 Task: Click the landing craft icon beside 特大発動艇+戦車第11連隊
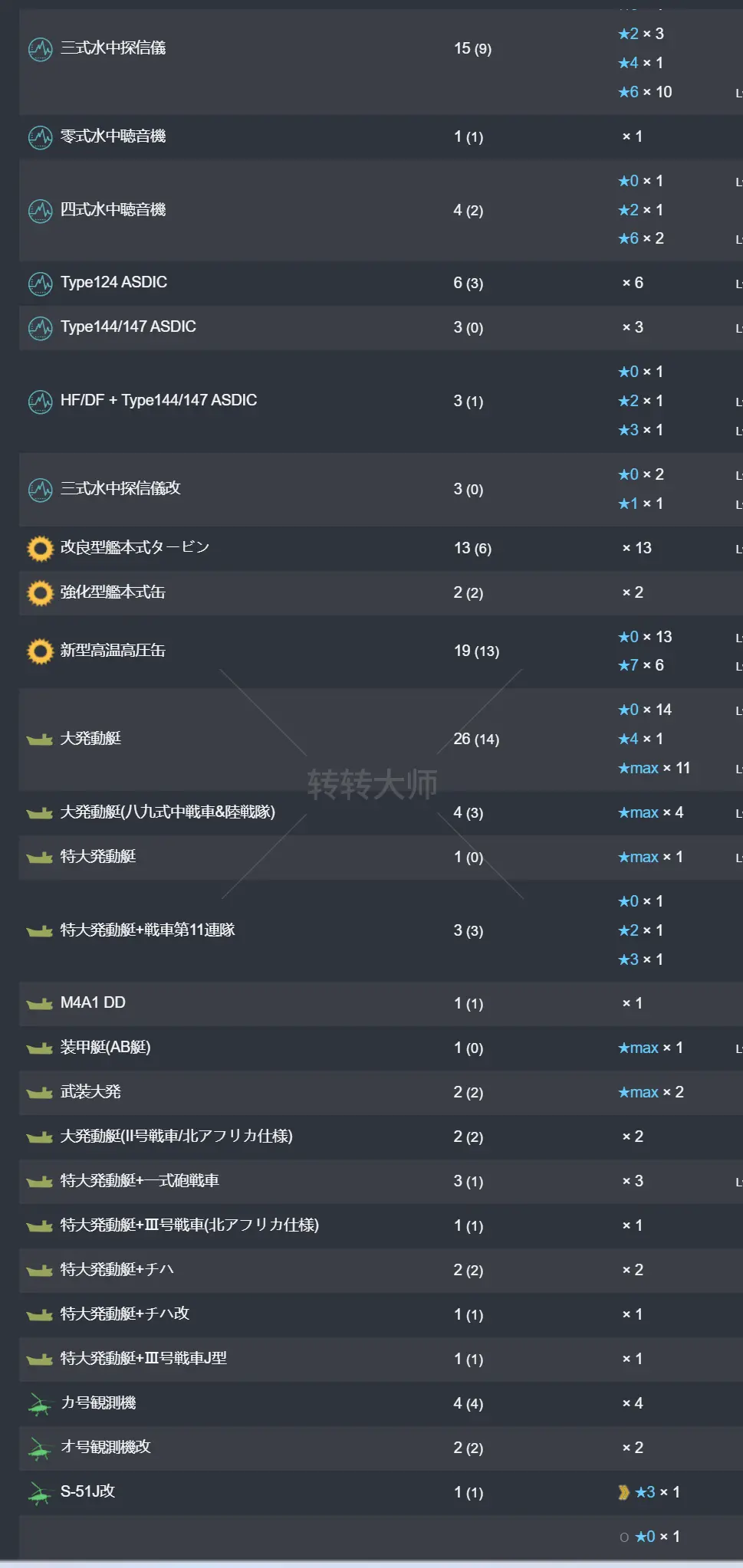39,931
